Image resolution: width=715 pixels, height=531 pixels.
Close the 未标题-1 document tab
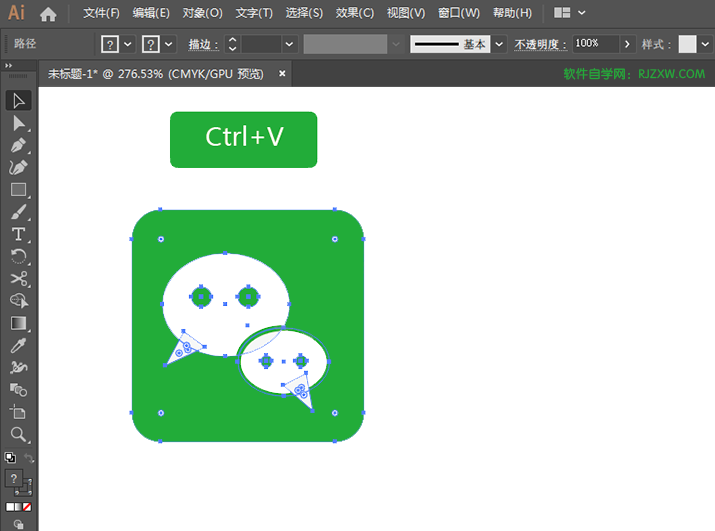(x=282, y=73)
